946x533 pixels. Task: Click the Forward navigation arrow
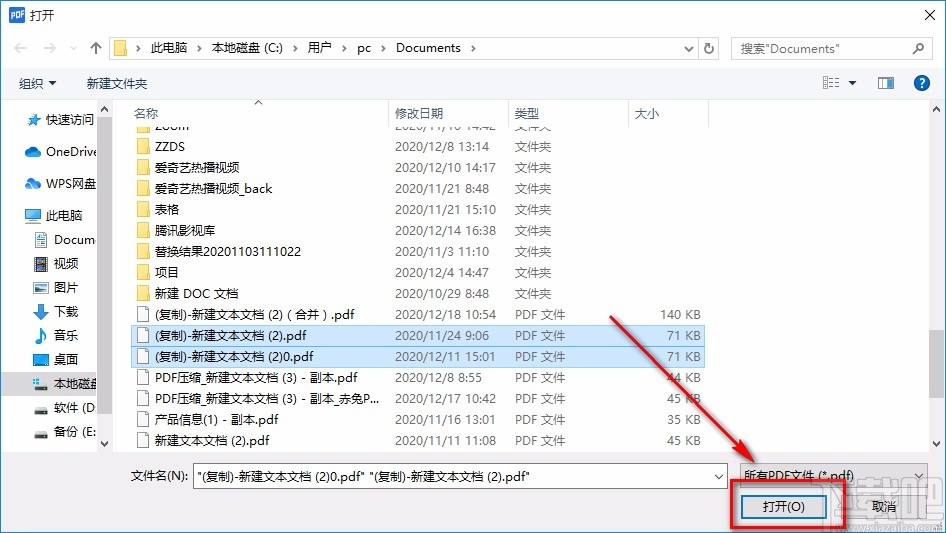click(49, 48)
